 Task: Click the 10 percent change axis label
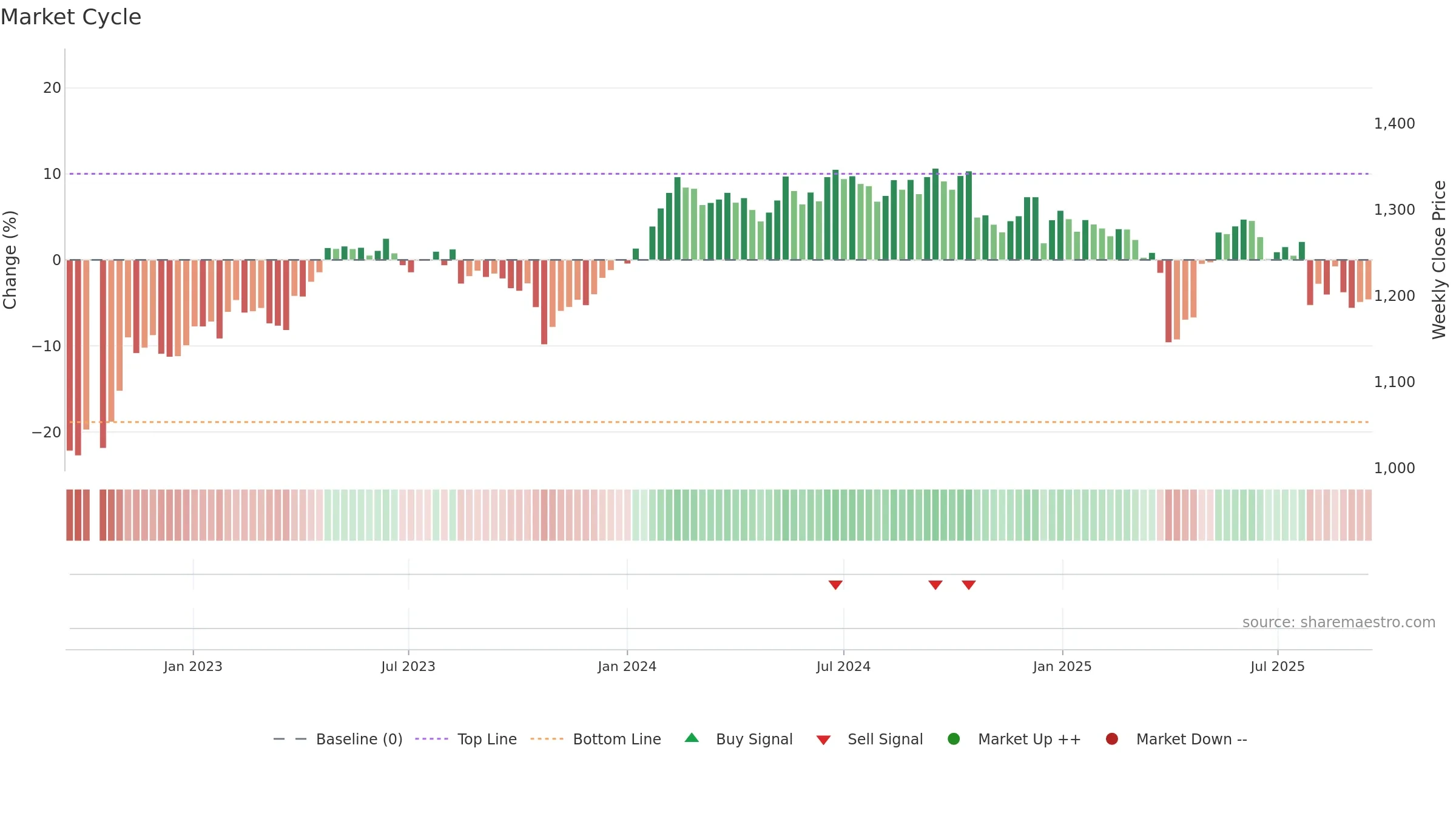coord(52,174)
